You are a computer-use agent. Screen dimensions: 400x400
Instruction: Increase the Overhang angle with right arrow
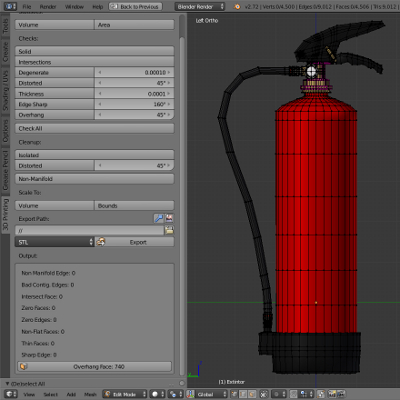point(169,115)
